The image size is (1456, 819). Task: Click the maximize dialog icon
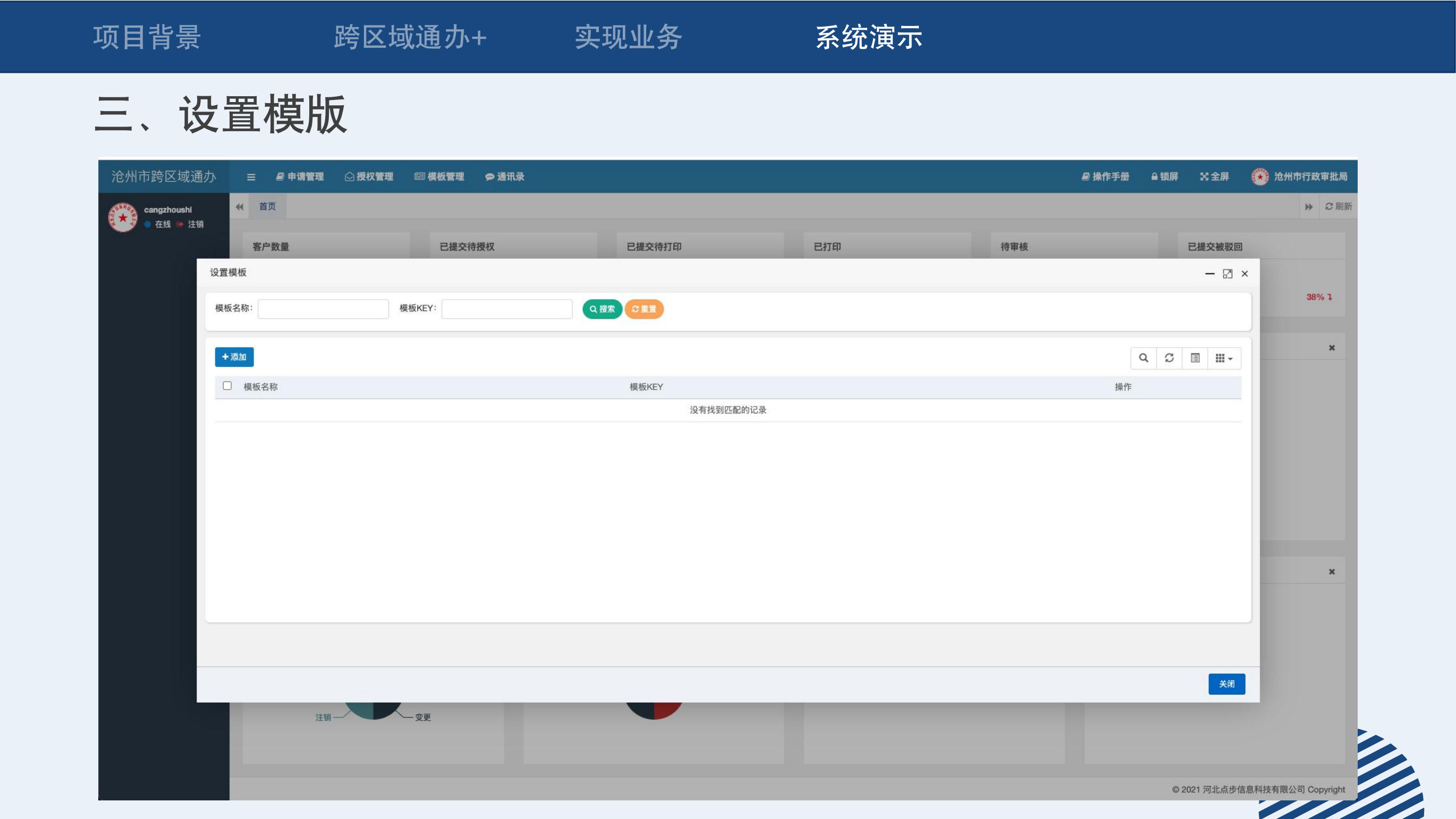click(1227, 274)
